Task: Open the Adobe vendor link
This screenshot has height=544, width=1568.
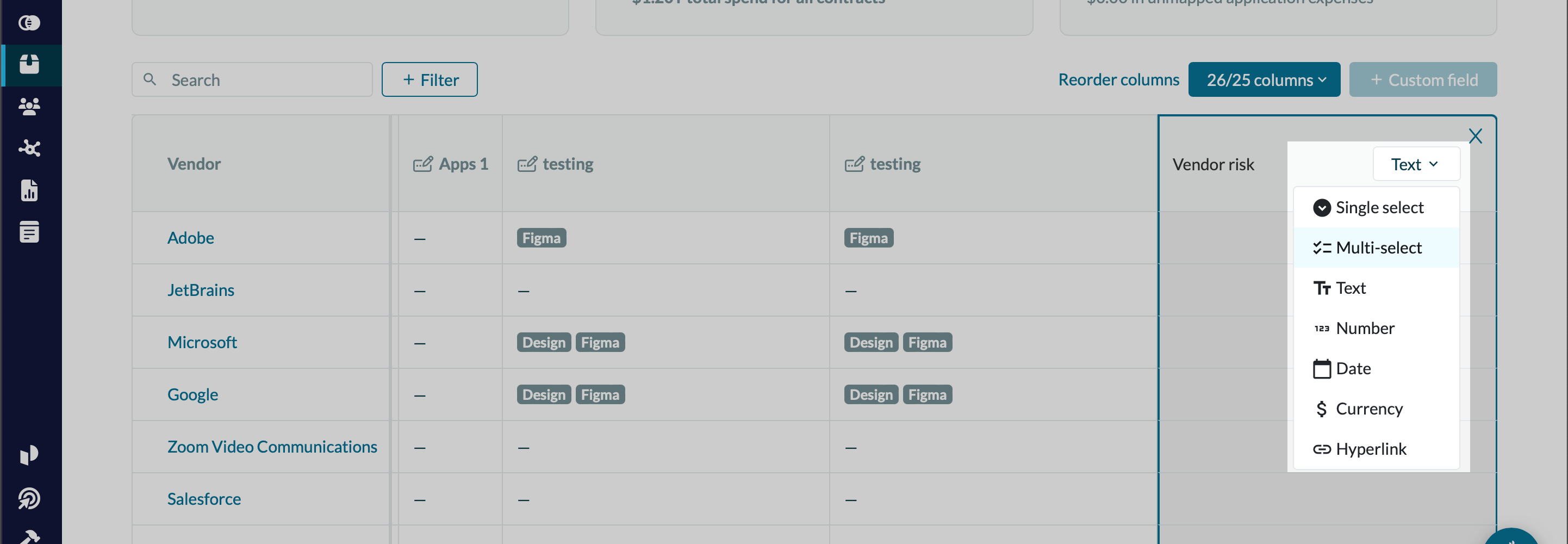Action: (x=190, y=238)
